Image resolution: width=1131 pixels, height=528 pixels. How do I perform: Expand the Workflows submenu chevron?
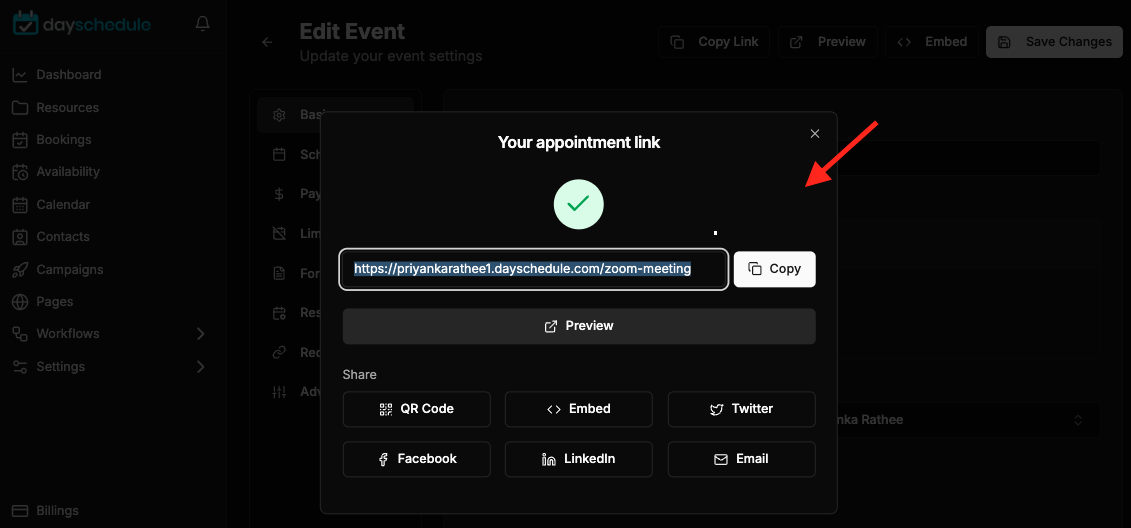[x=201, y=334]
